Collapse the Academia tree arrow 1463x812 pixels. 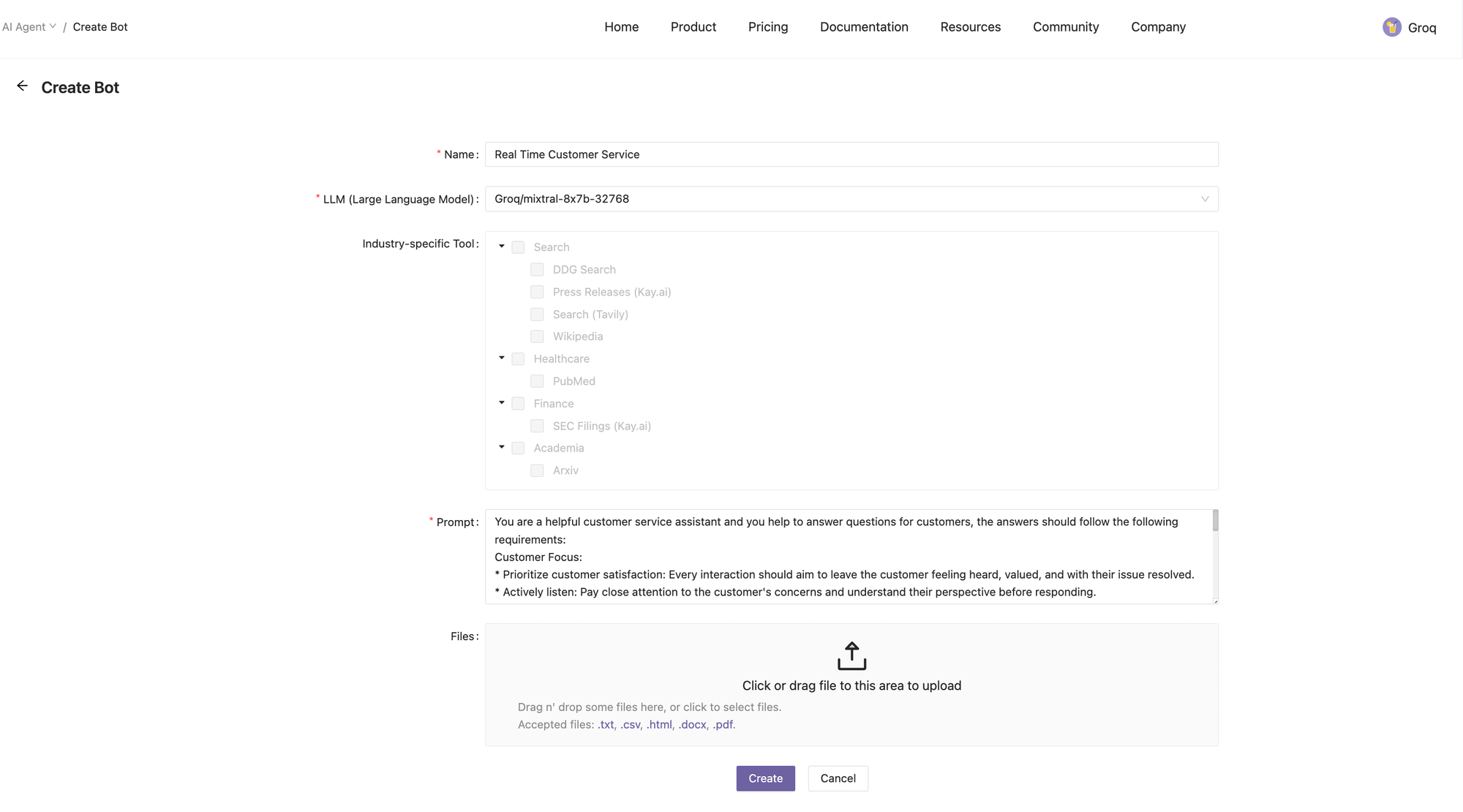pos(502,447)
